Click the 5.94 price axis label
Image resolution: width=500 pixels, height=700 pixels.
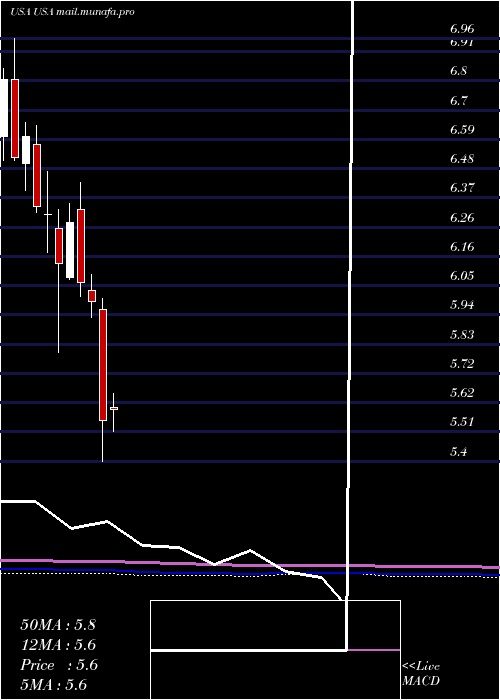pos(462,305)
